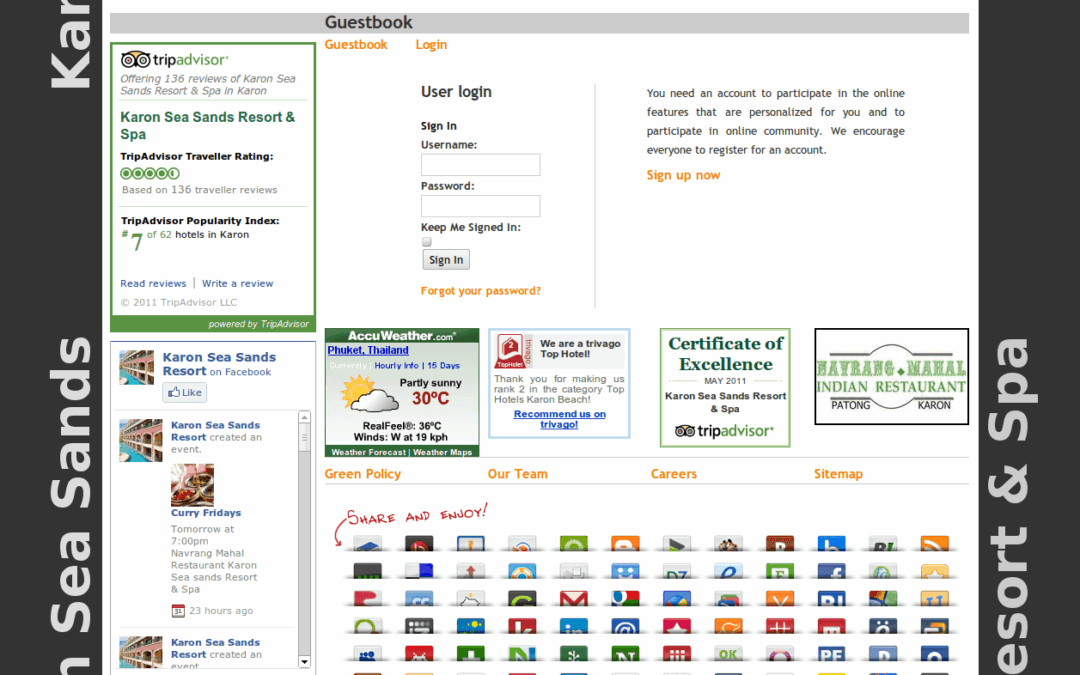
Task: Focus the Password input field
Action: coord(481,206)
